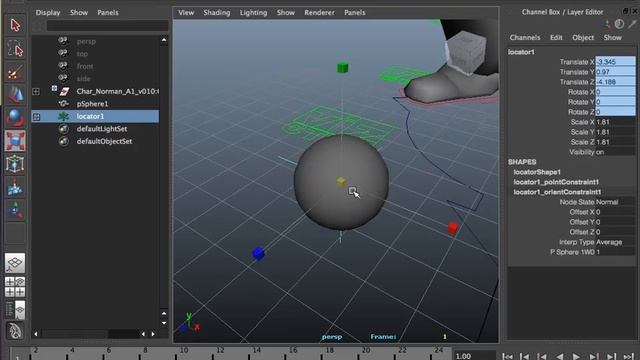Image resolution: width=640 pixels, height=360 pixels.
Task: Activate the Show Manipulator tool
Action: pos(15,210)
